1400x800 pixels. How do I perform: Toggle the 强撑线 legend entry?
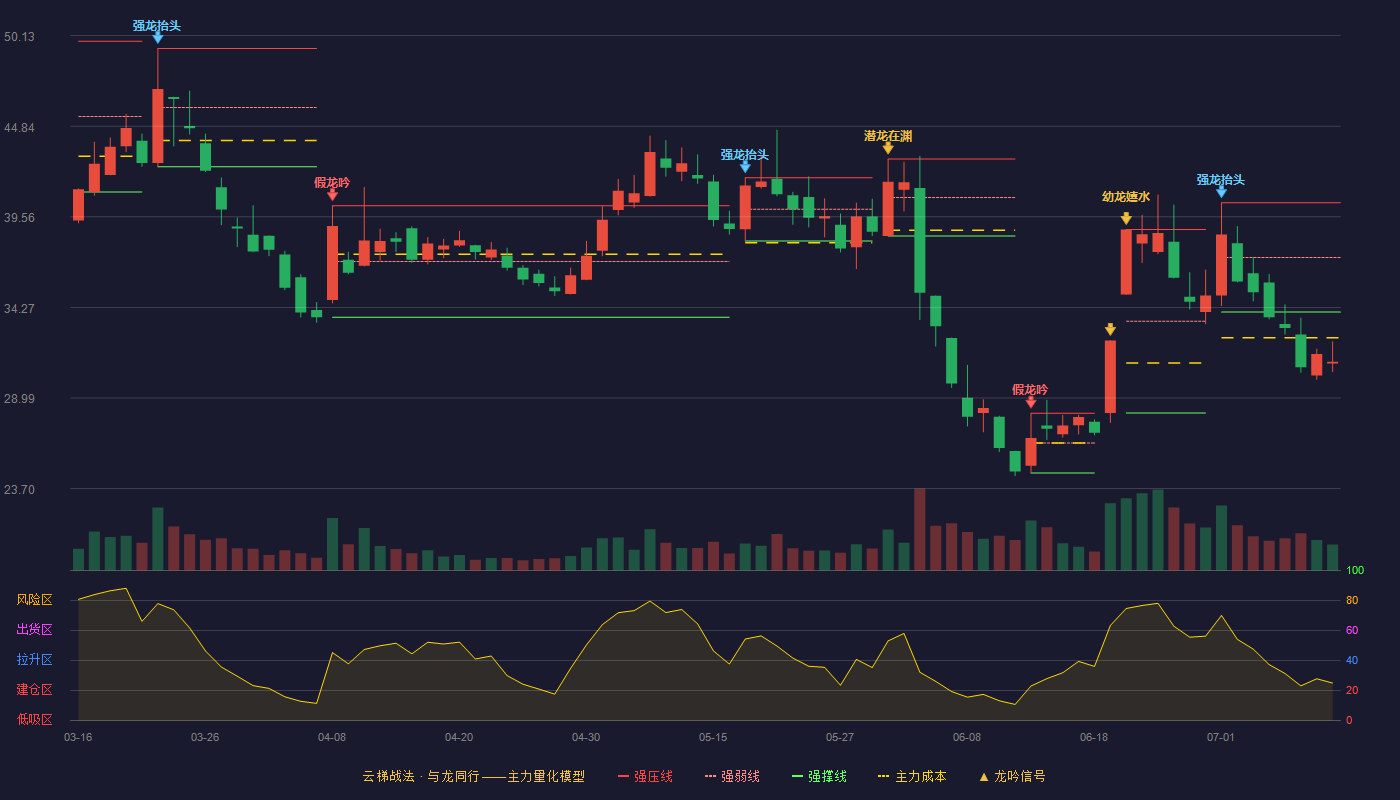point(819,776)
